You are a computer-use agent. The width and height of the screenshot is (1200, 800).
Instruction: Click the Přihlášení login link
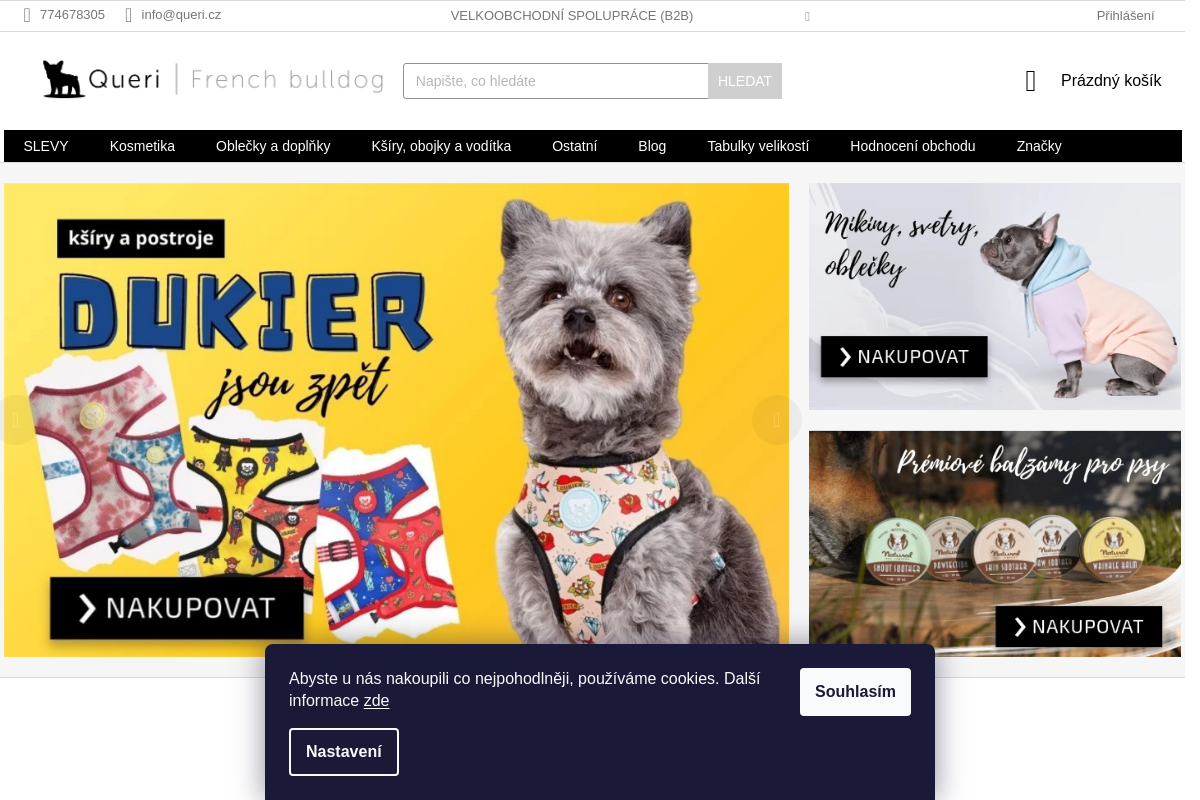pyautogui.click(x=1125, y=15)
